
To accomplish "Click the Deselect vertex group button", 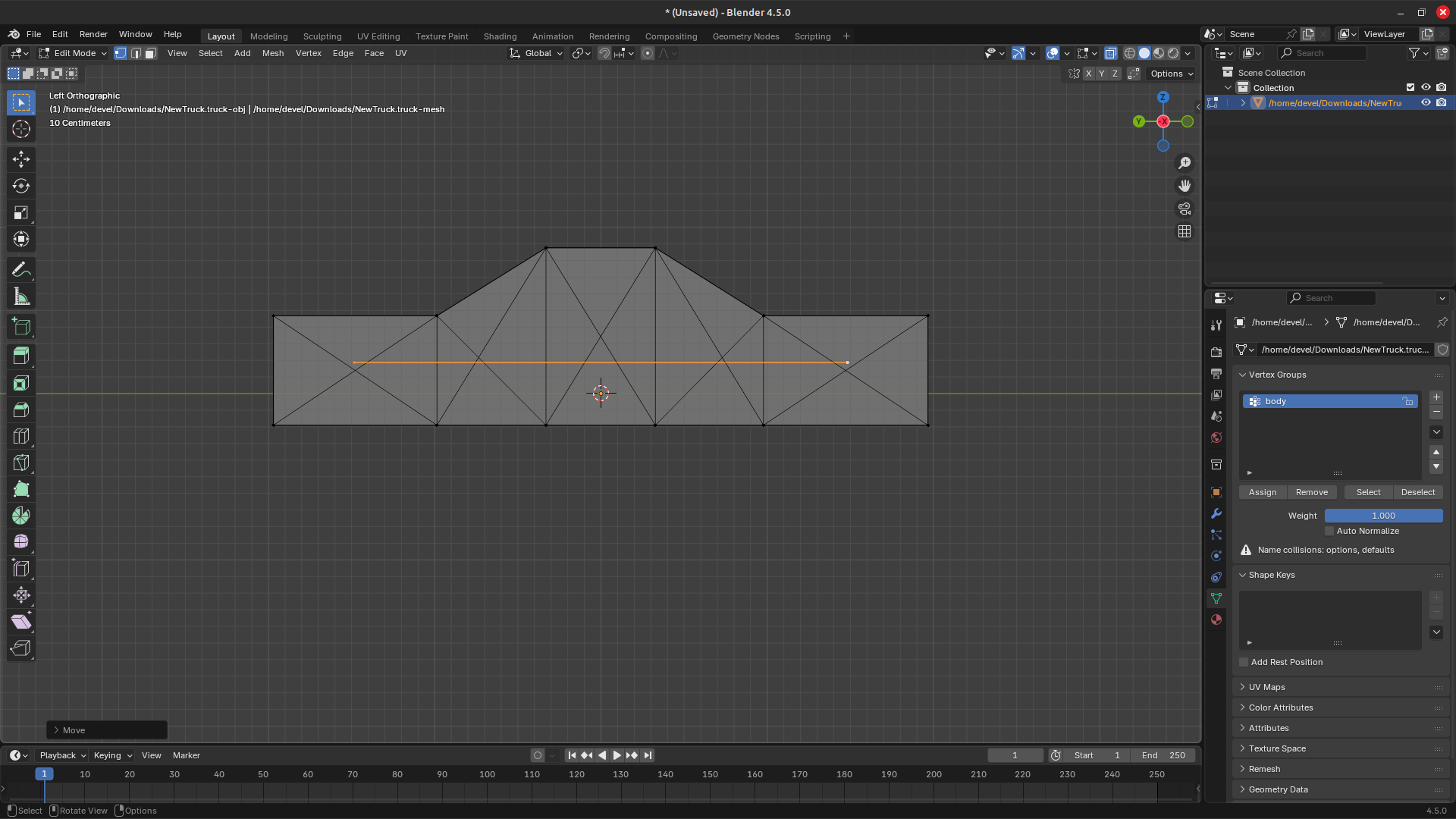I will tap(1417, 492).
